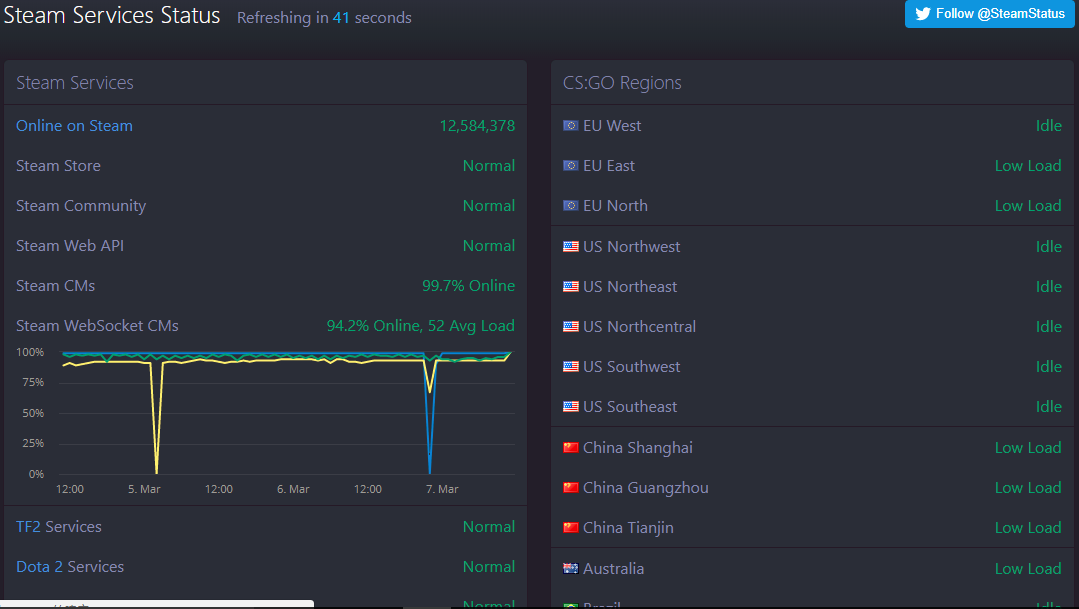This screenshot has height=609, width=1079.
Task: Click the CS:GO Regions panel heading
Action: point(622,83)
